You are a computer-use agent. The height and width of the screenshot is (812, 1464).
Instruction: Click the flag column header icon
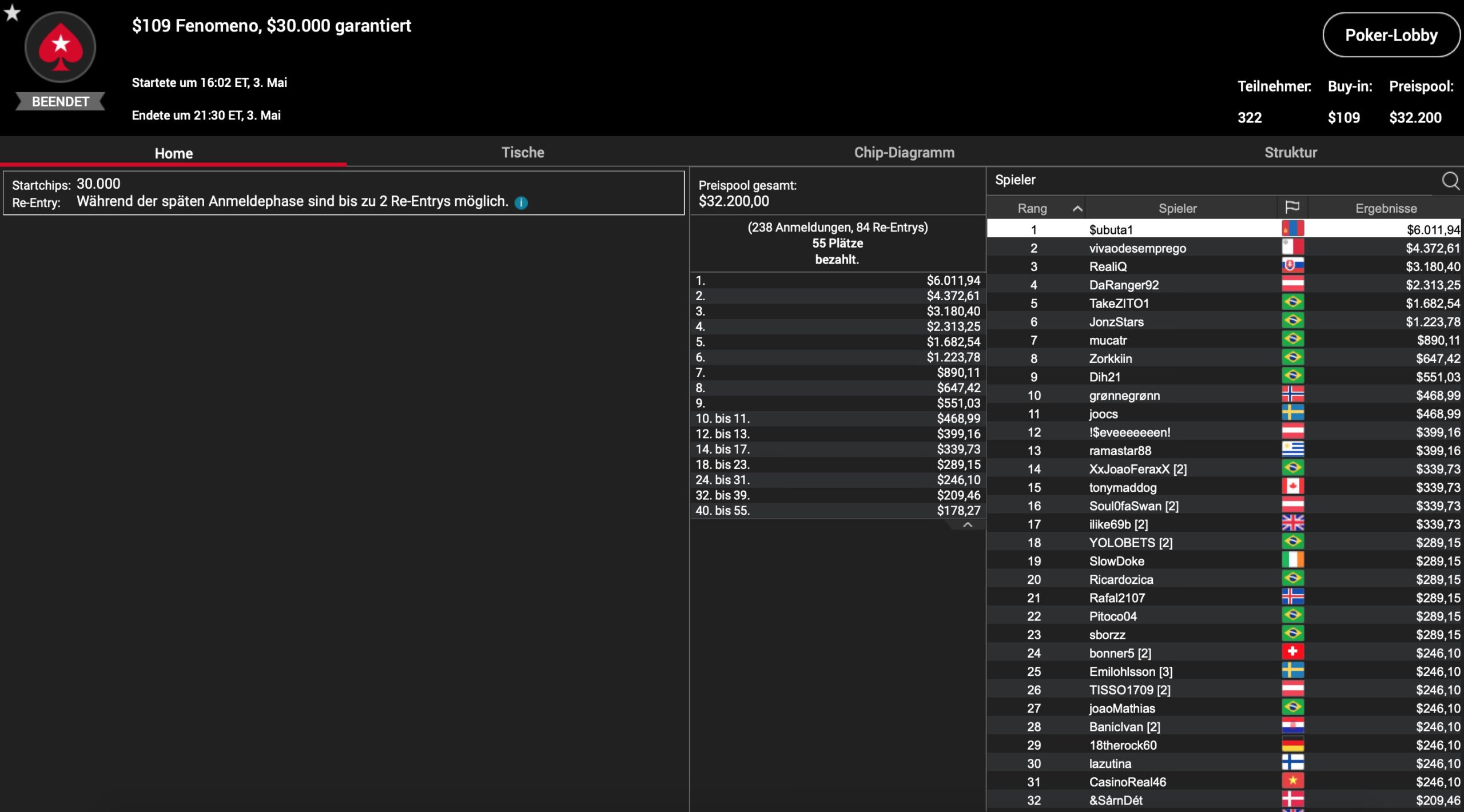coord(1292,208)
